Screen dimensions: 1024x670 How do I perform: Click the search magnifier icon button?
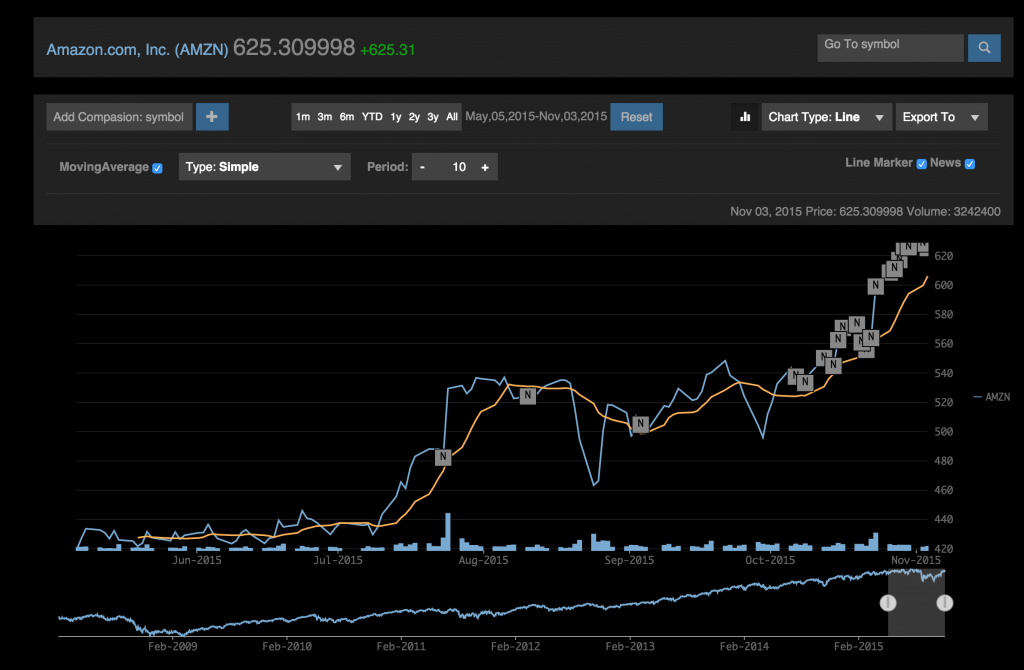tap(984, 48)
